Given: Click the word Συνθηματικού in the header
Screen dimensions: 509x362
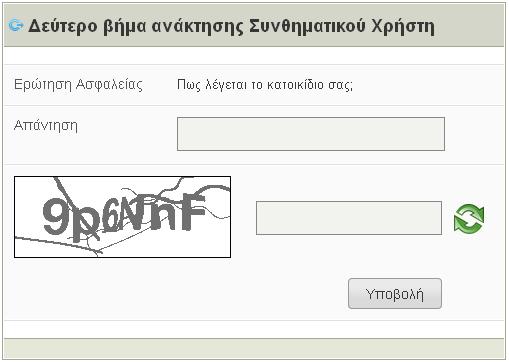Looking at the screenshot, I should pos(307,26).
